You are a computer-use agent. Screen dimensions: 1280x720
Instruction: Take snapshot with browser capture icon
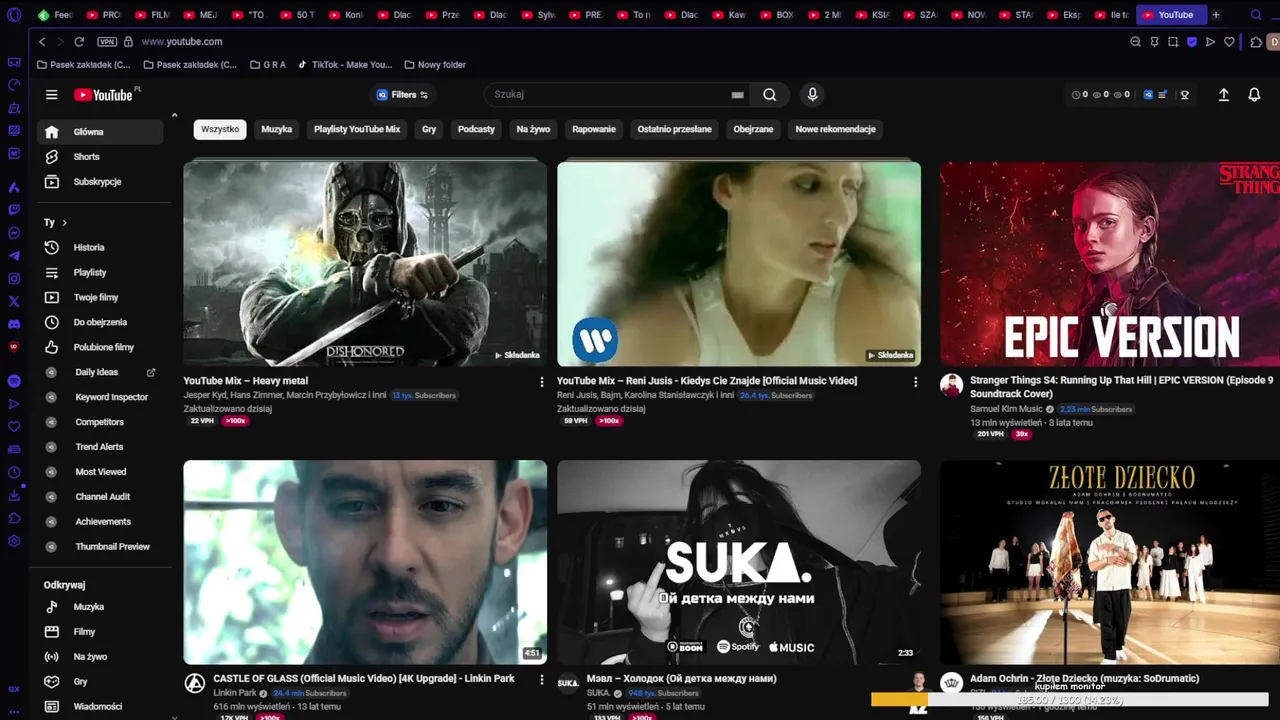[x=1172, y=42]
